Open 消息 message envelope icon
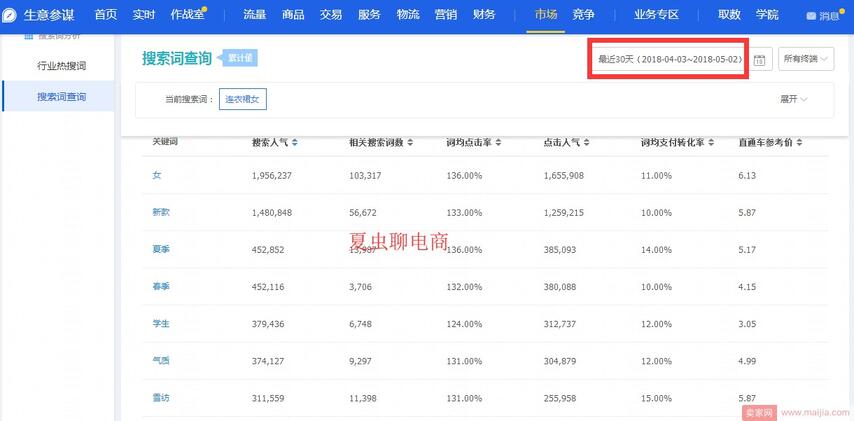Image resolution: width=854 pixels, height=421 pixels. point(811,16)
